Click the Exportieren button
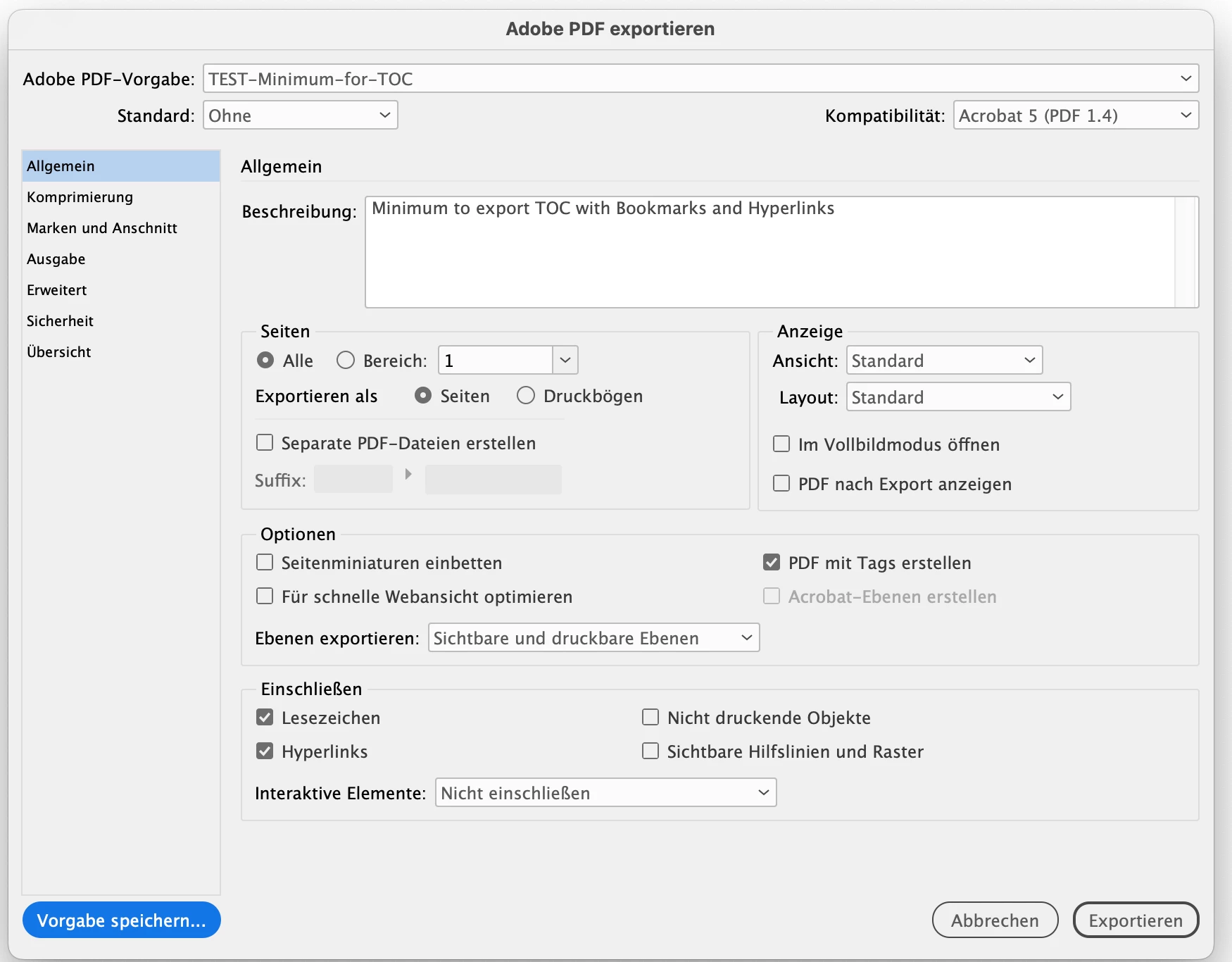 [1136, 920]
